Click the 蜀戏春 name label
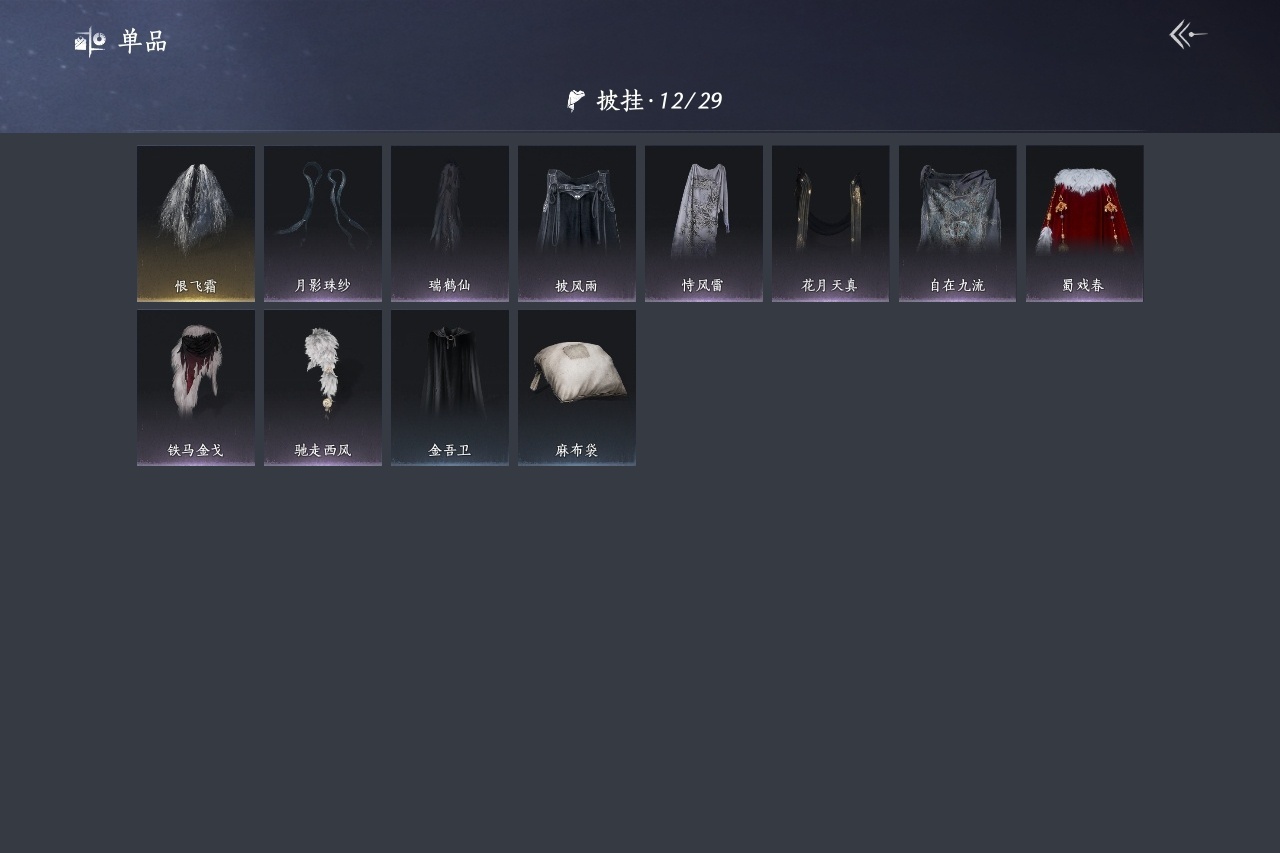This screenshot has width=1280, height=853. click(1084, 286)
